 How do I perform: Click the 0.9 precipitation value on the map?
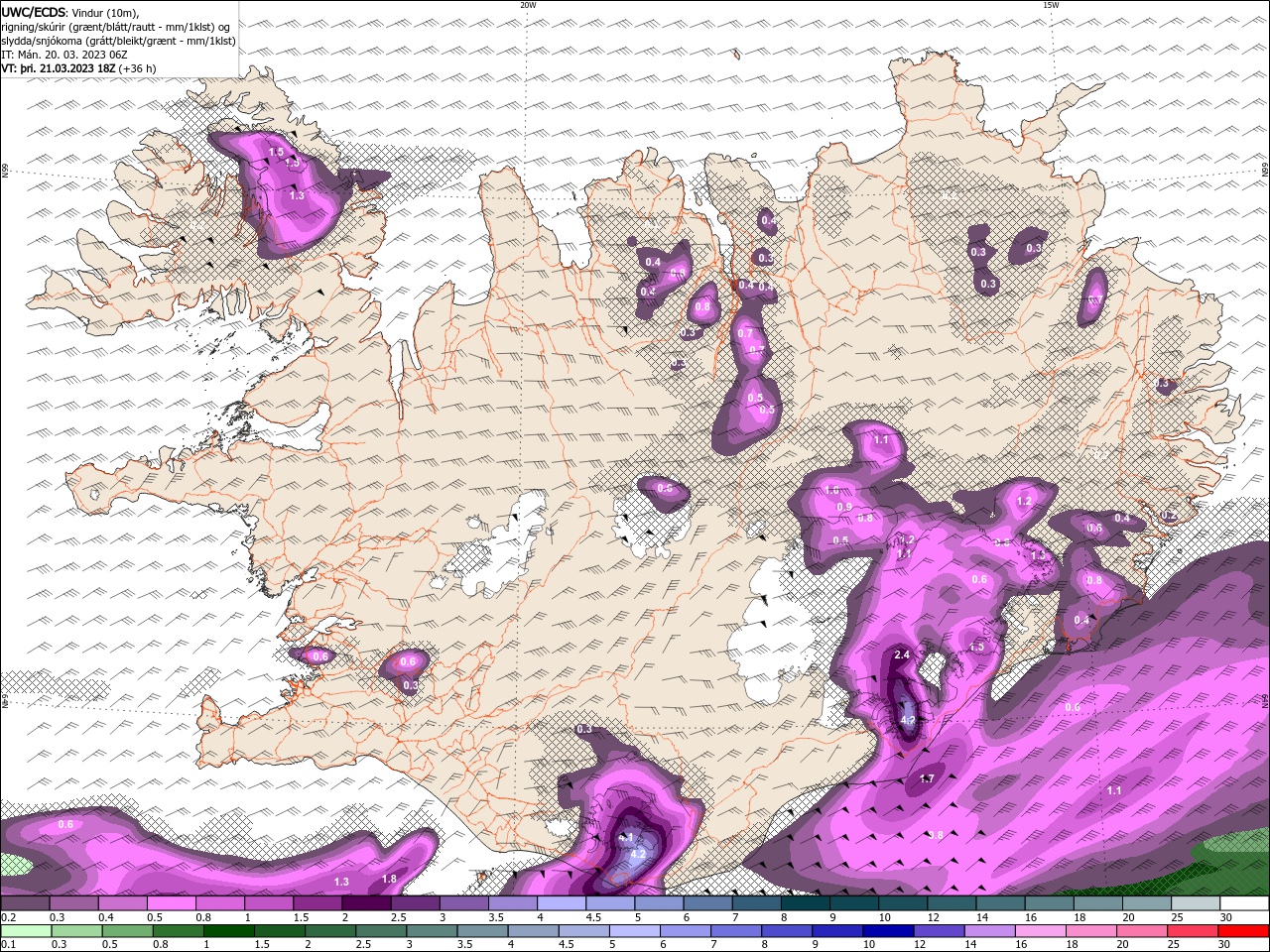[x=844, y=507]
